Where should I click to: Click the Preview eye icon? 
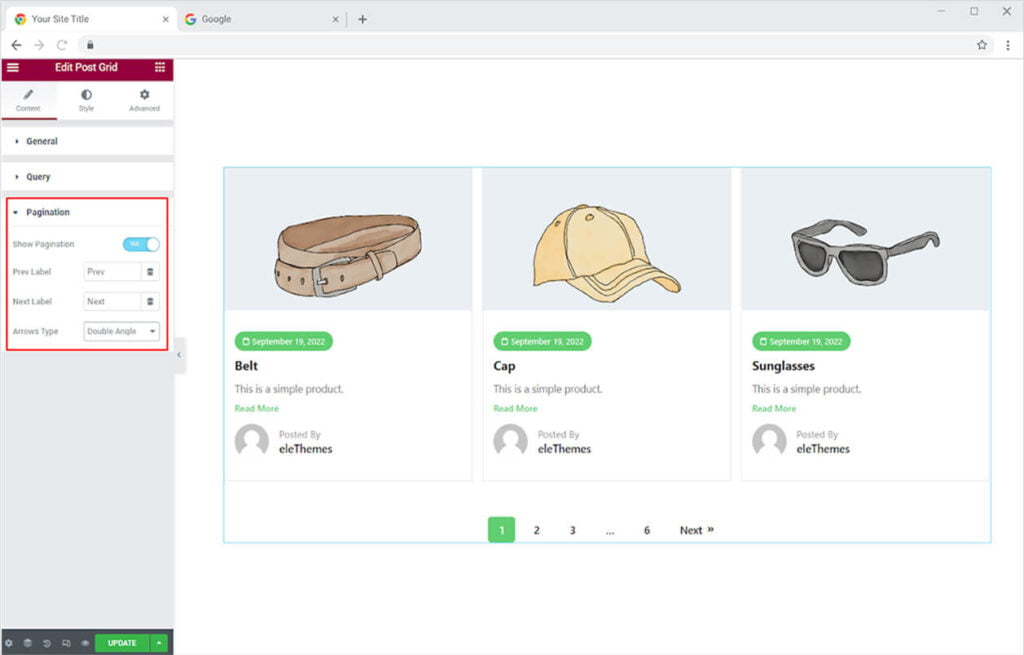(85, 643)
